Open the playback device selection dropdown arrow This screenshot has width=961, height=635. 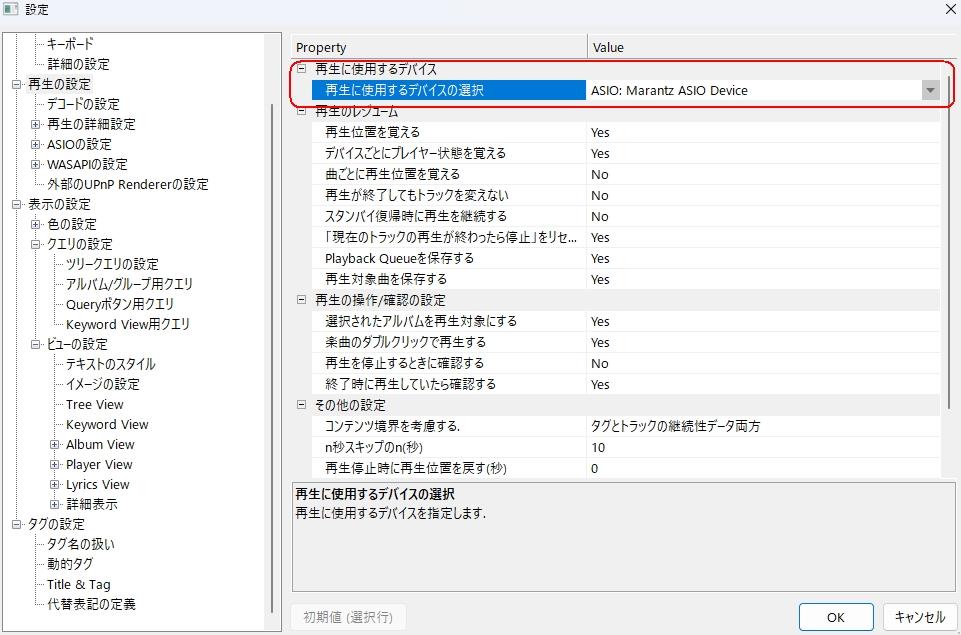930,91
